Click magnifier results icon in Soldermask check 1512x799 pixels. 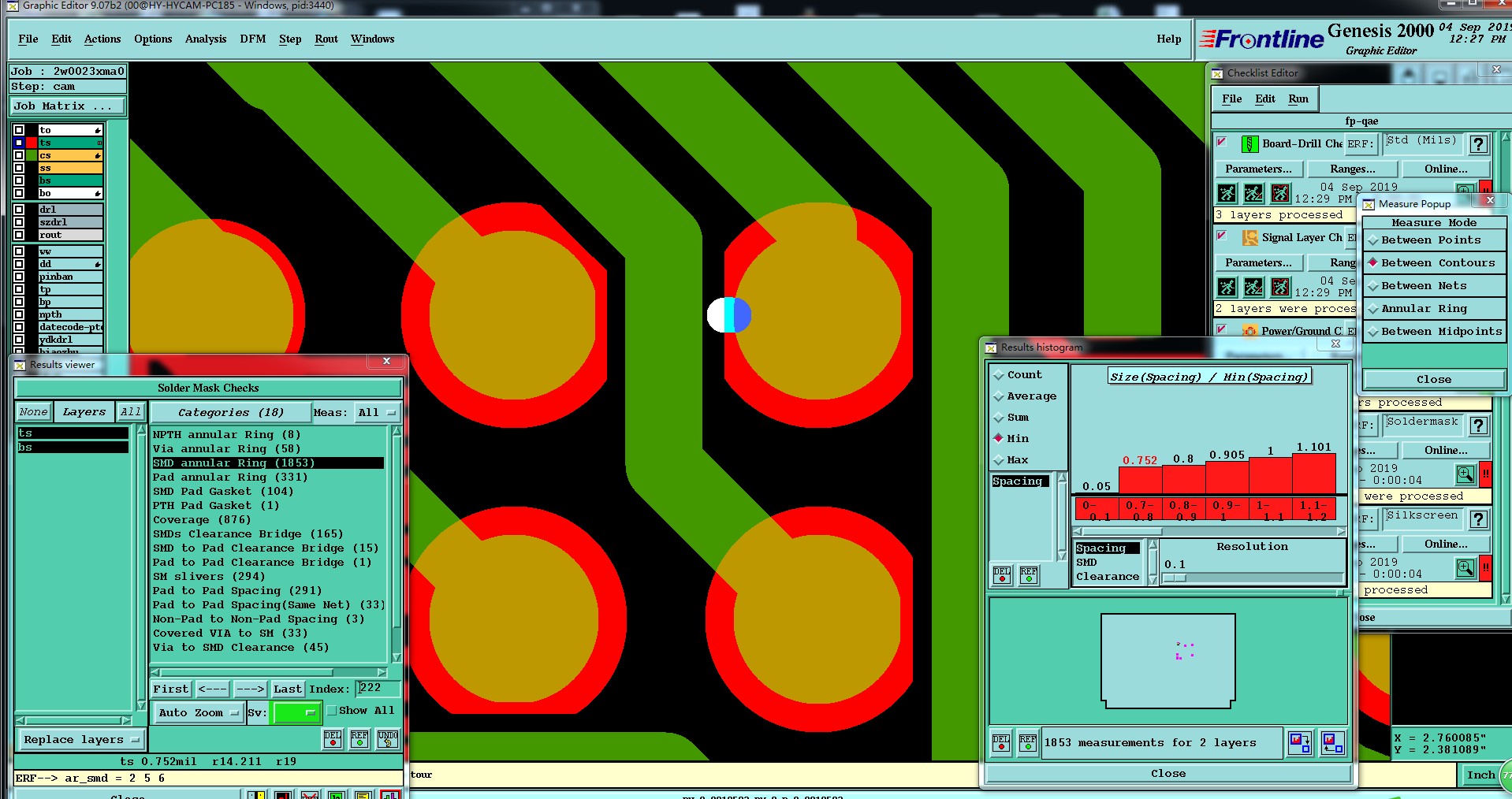[1465, 474]
